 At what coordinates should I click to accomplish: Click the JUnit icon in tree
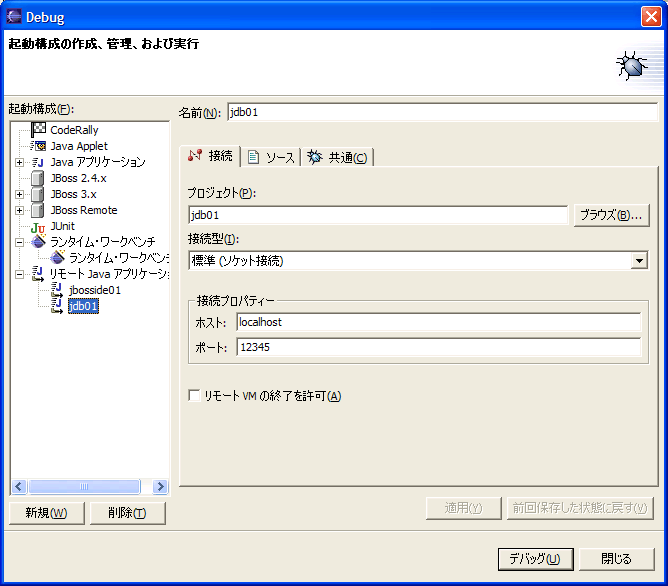[x=38, y=227]
